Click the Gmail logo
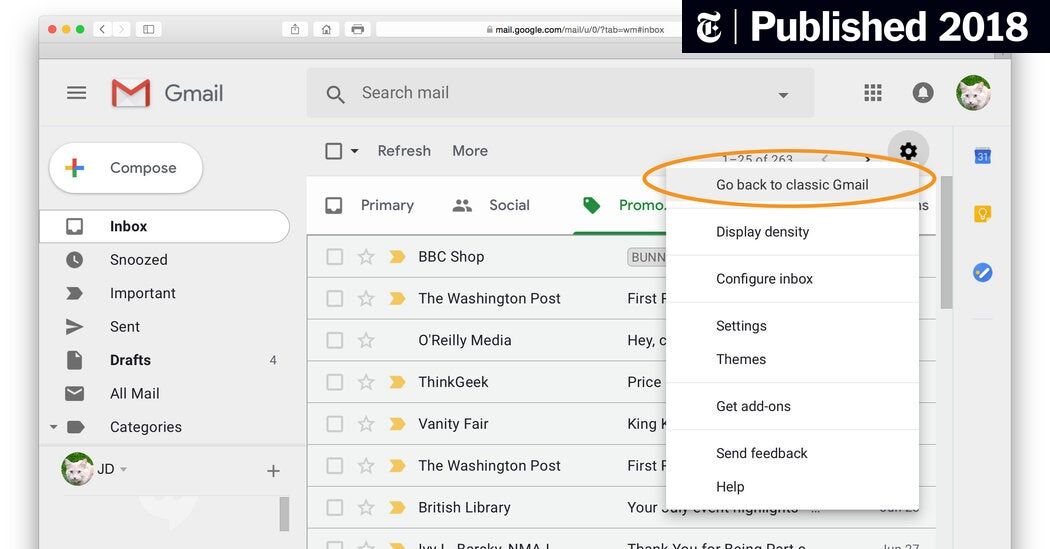This screenshot has height=549, width=1050. (167, 93)
